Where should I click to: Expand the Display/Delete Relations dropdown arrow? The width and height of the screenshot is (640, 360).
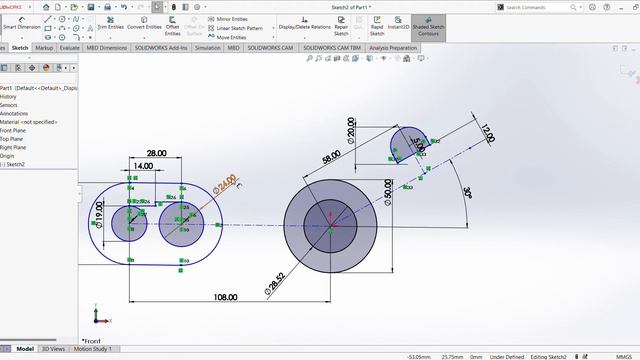click(304, 38)
